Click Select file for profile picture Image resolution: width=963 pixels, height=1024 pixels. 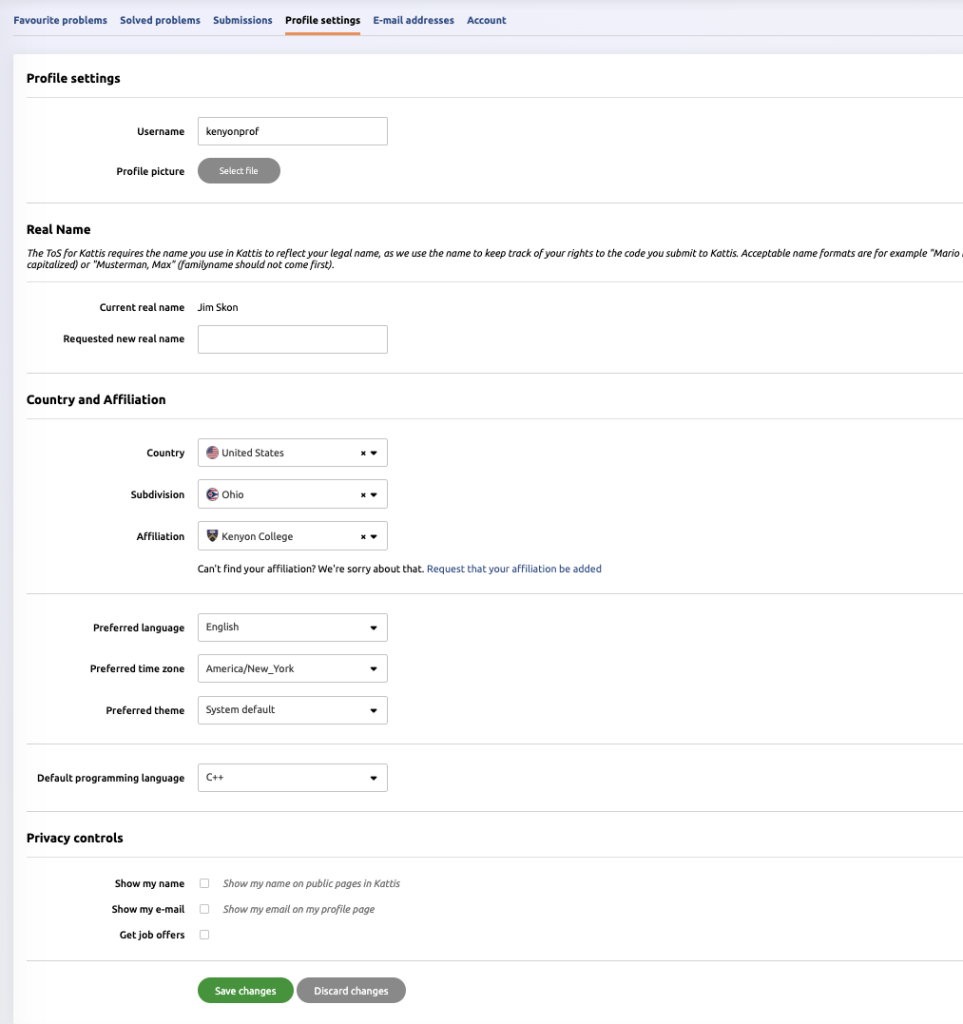pyautogui.click(x=239, y=171)
